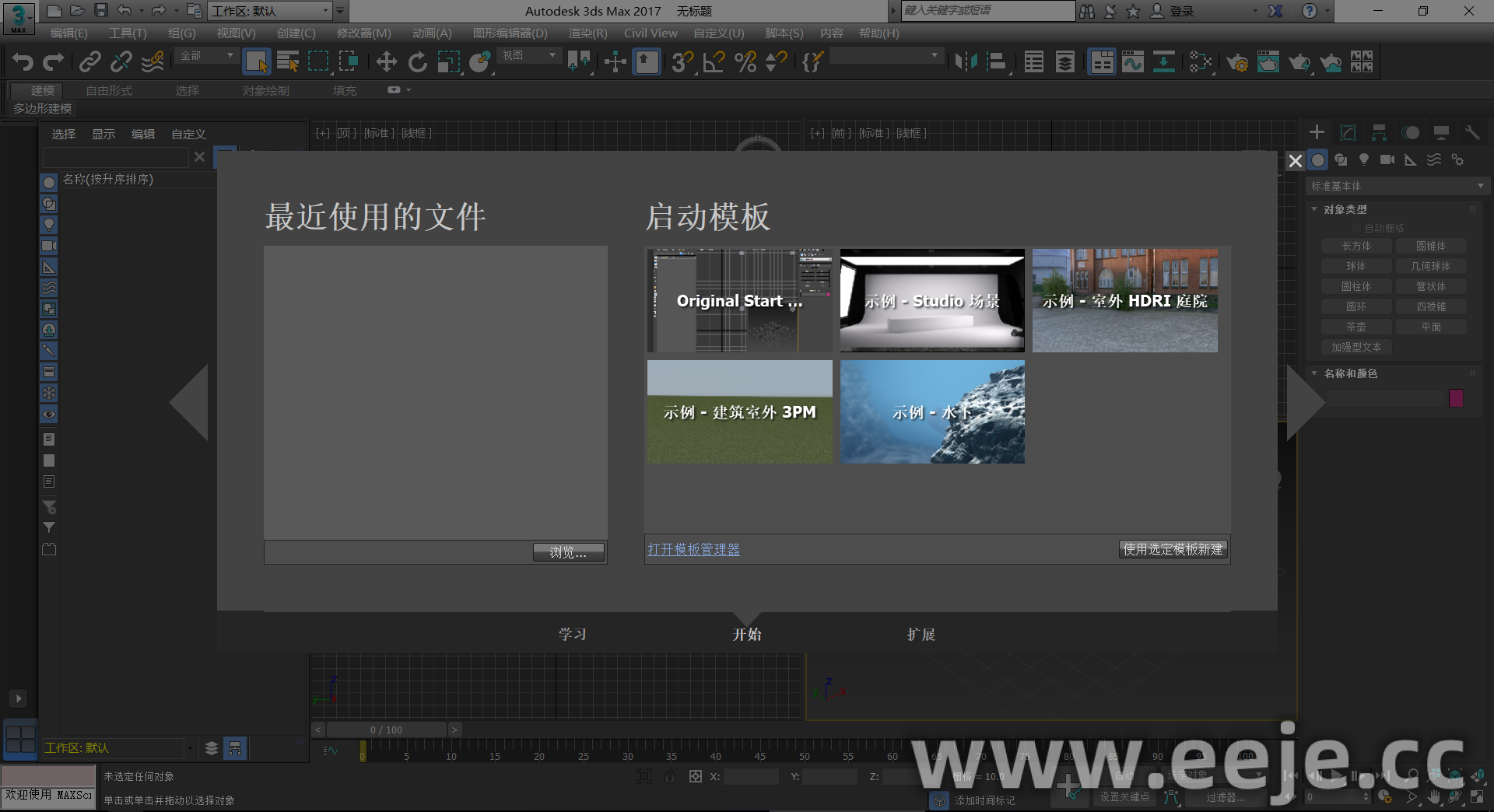The image size is (1494, 812).
Task: Select the Move transform tool
Action: click(386, 62)
